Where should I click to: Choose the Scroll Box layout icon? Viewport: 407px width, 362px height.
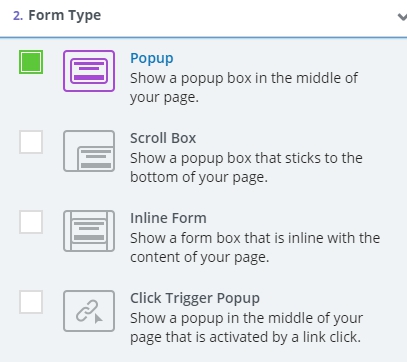(89, 151)
